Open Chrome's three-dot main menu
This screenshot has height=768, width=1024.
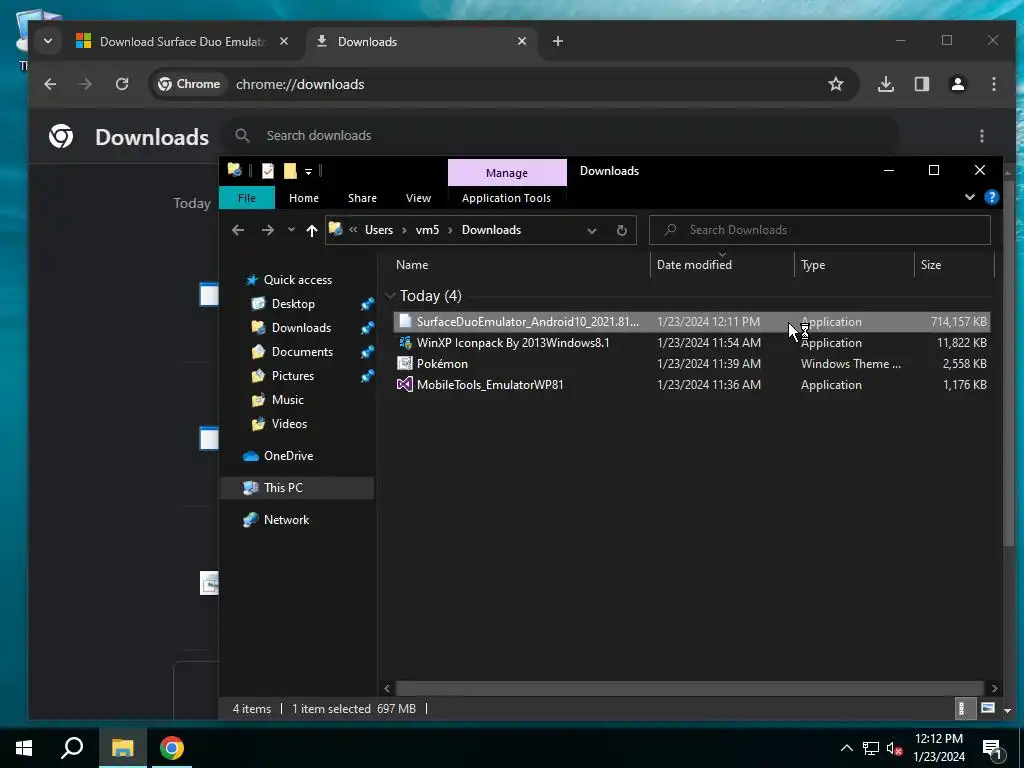pyautogui.click(x=993, y=84)
